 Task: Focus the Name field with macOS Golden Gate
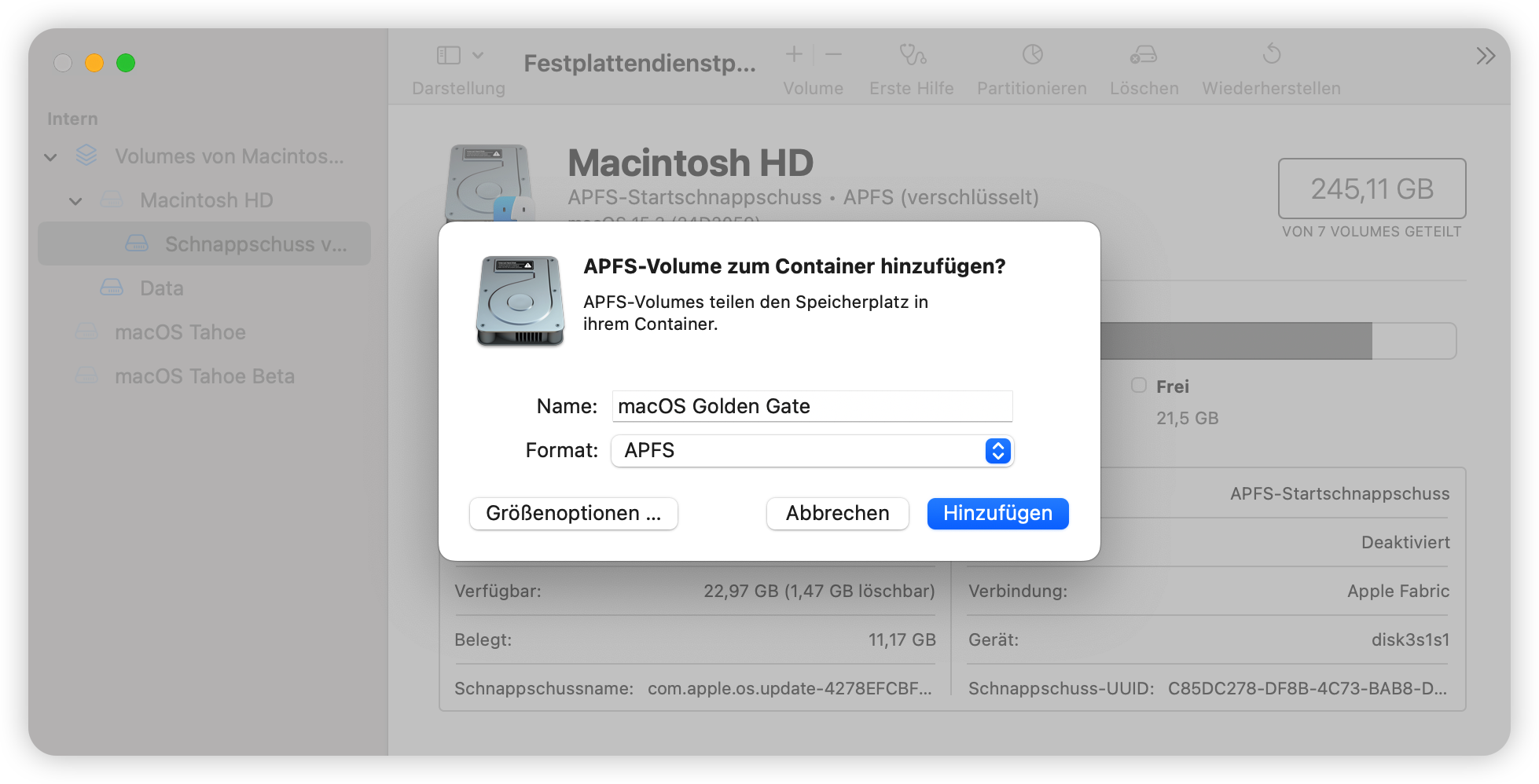pyautogui.click(x=812, y=406)
